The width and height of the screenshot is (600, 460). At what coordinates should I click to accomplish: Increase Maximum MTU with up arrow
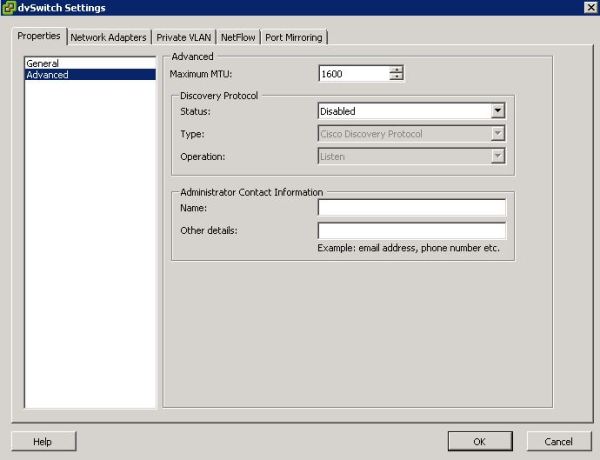coord(397,69)
